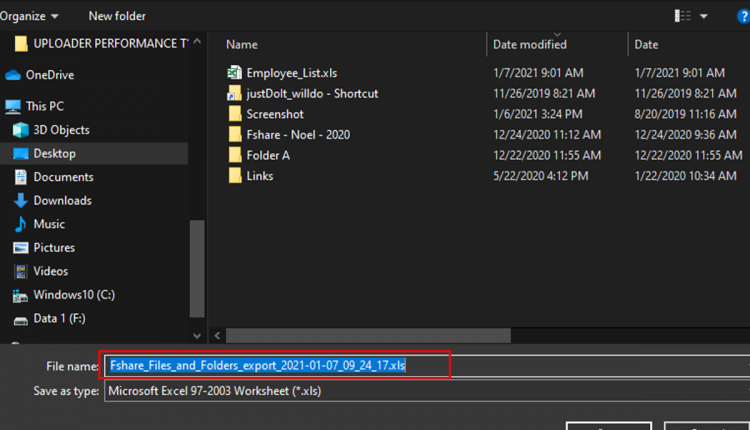The height and width of the screenshot is (430, 750).
Task: Select This PC in navigation pane
Action: pyautogui.click(x=44, y=106)
